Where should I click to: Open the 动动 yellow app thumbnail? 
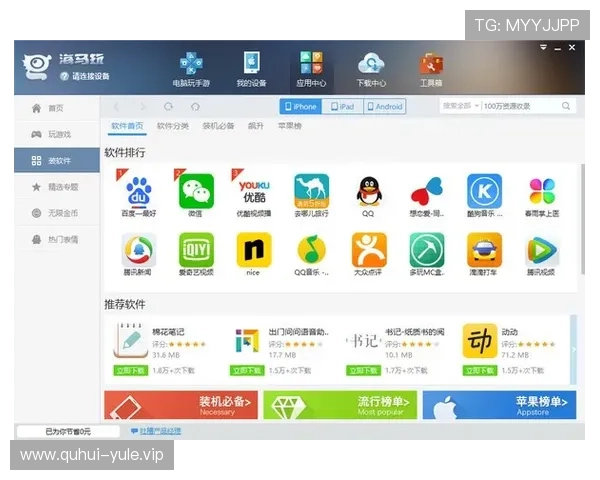[479, 340]
